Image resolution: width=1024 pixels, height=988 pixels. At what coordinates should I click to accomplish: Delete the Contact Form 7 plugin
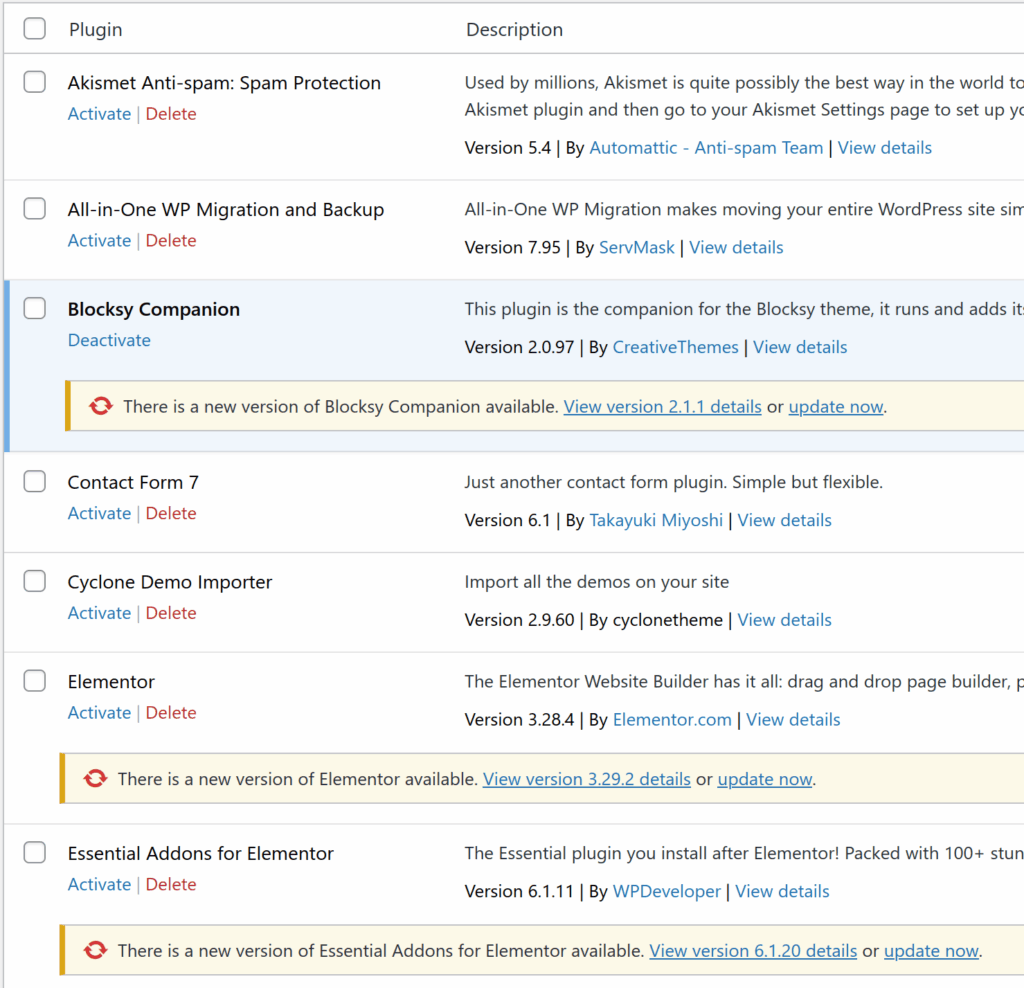[171, 513]
